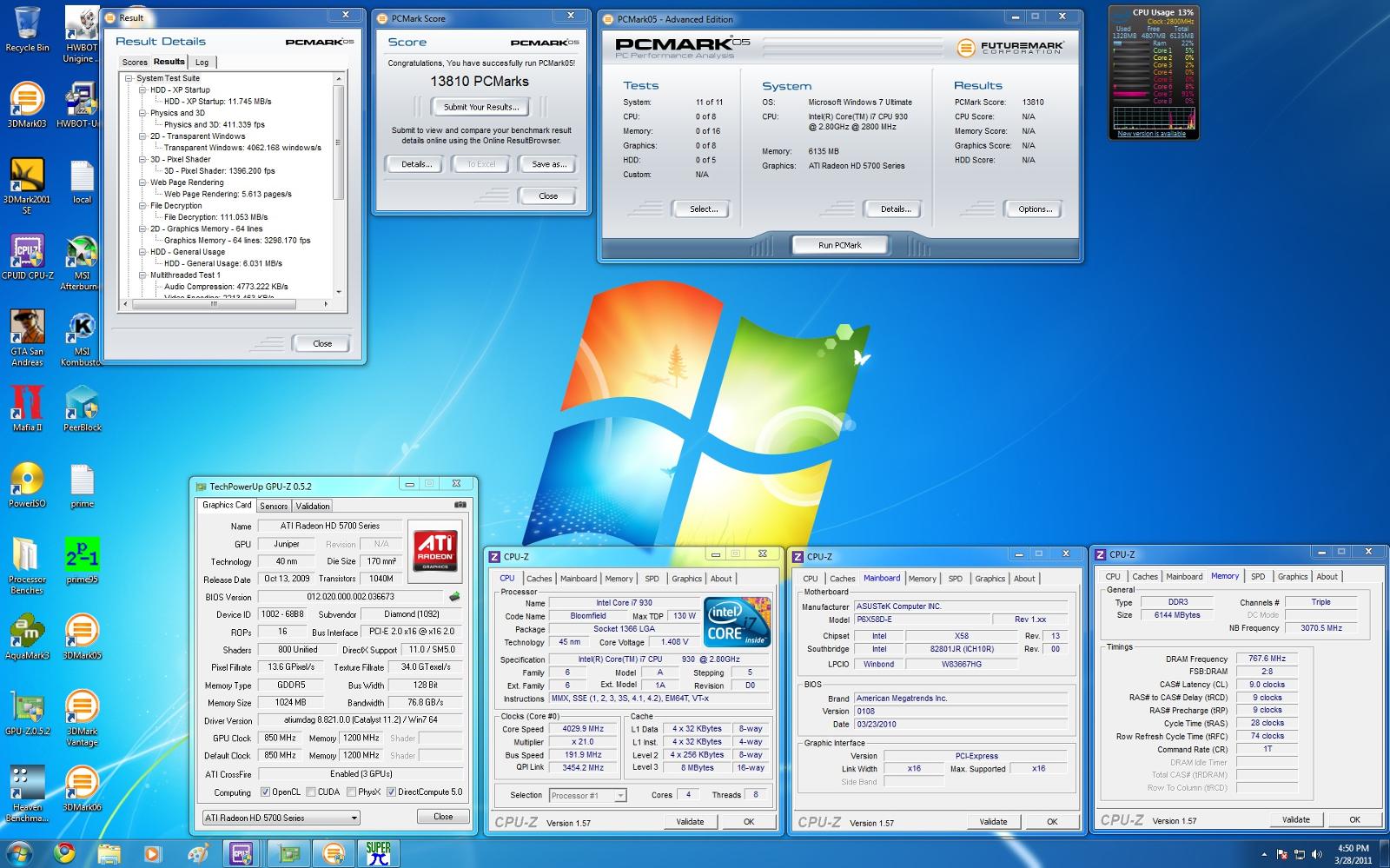Click the GPU-Z BIOS Version field

(350, 597)
